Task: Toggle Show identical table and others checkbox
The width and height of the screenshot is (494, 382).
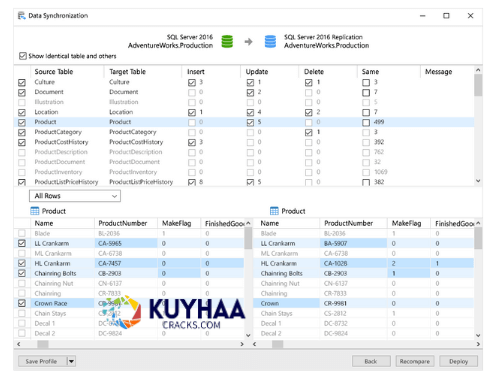Action: (x=22, y=56)
